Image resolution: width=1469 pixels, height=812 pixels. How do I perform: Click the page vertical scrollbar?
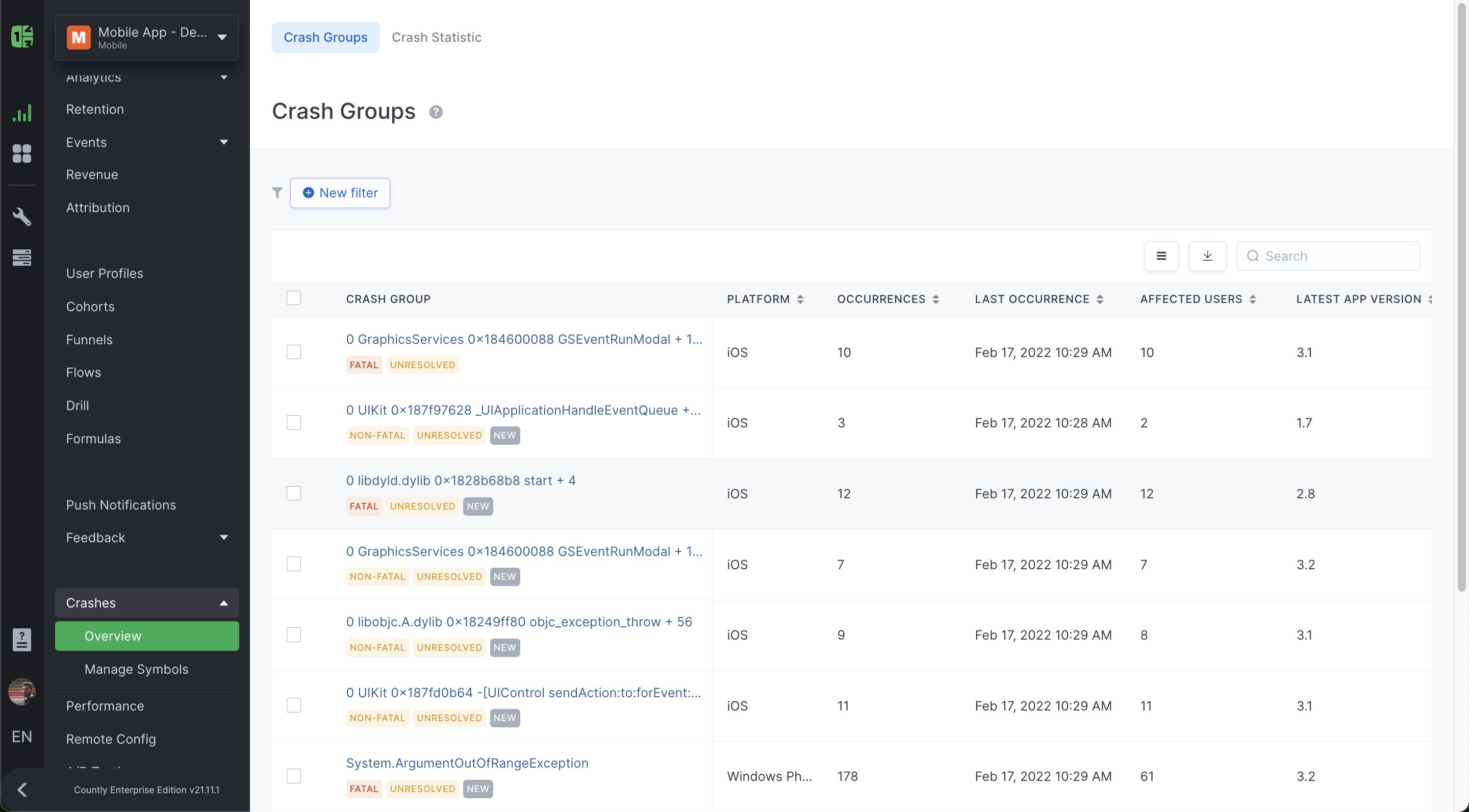pos(1461,296)
